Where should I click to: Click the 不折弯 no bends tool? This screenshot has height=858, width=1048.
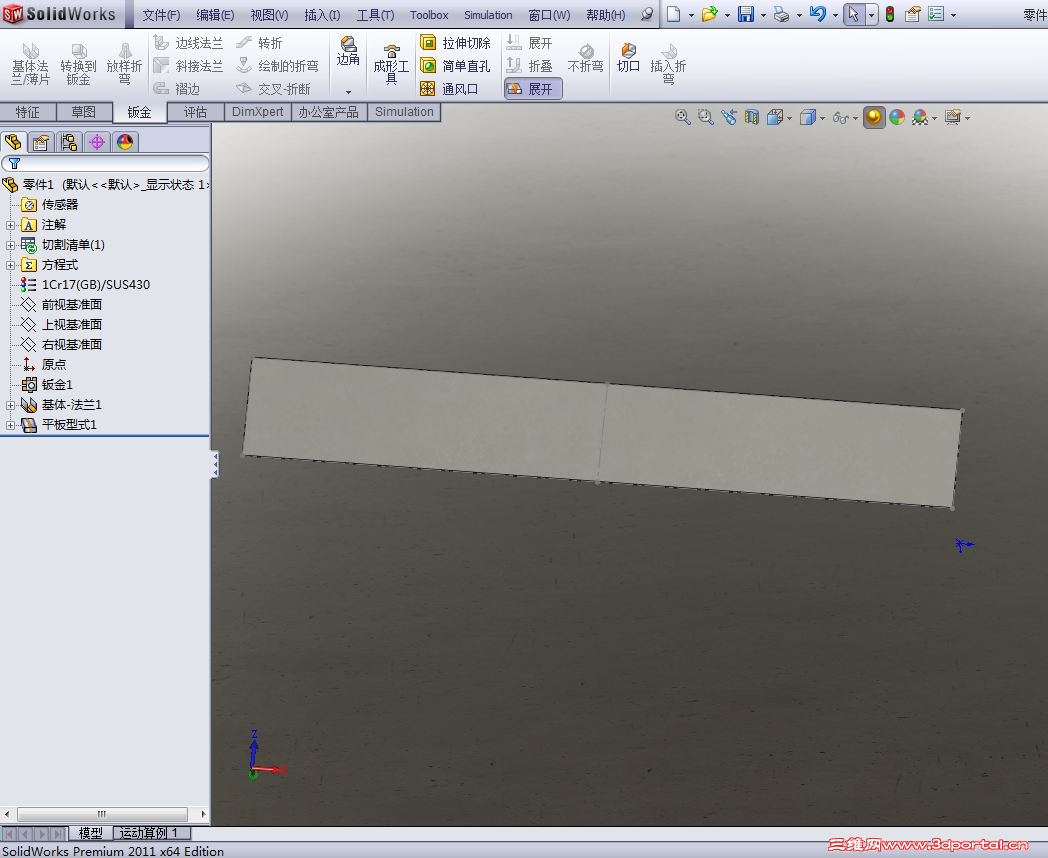click(585, 59)
